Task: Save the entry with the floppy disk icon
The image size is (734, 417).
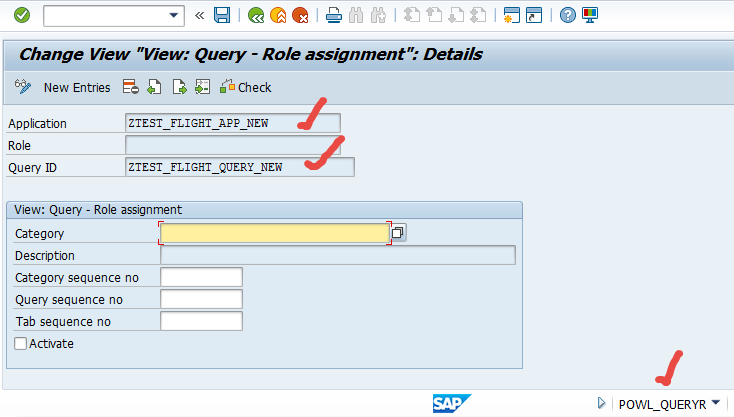Action: [x=222, y=15]
